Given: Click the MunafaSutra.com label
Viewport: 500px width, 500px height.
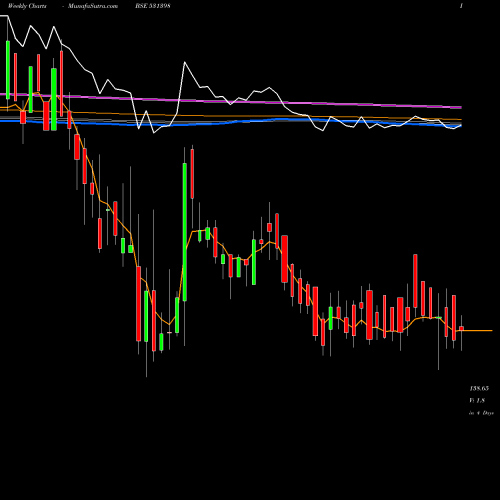Looking at the screenshot, I should 92,6.
